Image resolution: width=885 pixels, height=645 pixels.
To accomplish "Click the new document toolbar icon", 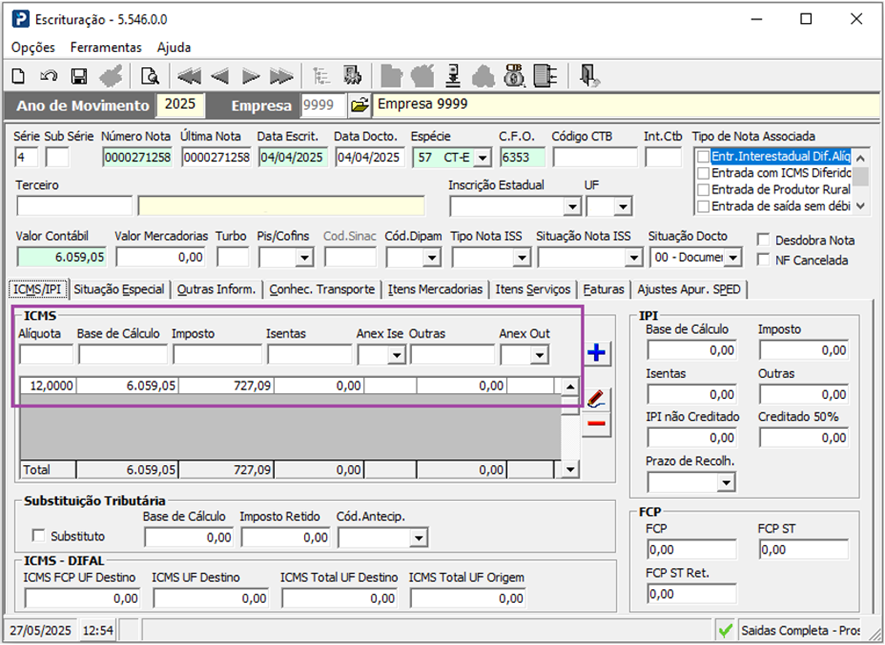I will coord(18,76).
